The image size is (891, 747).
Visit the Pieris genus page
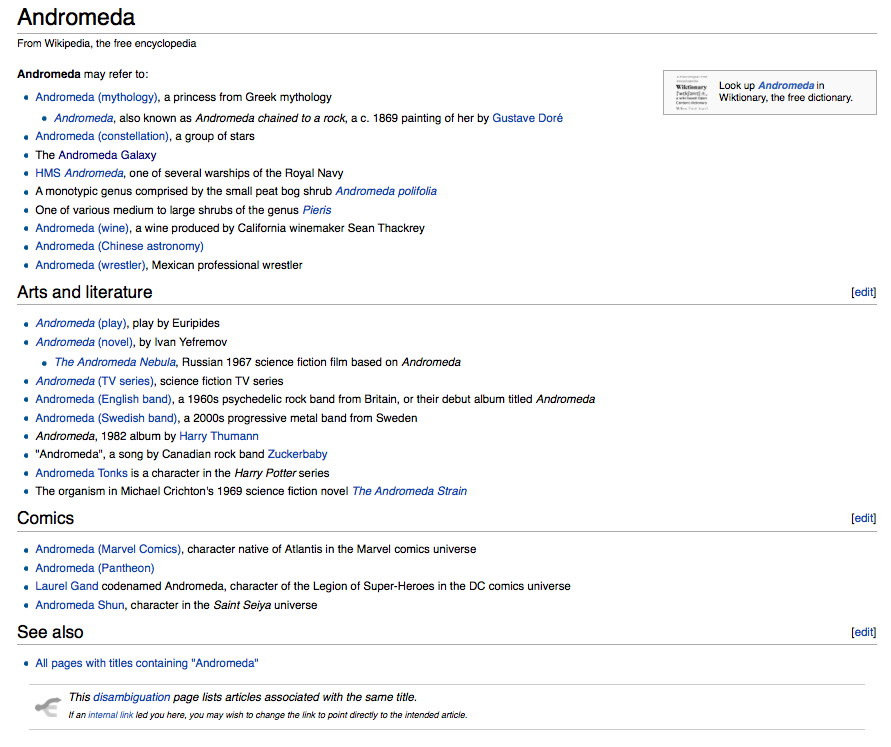pyautogui.click(x=317, y=210)
